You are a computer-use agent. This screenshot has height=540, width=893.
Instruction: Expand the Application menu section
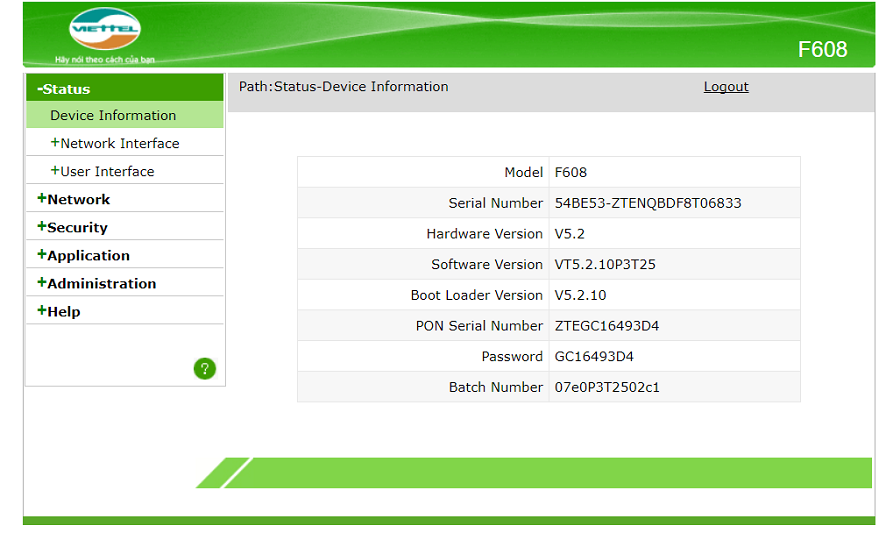point(84,255)
